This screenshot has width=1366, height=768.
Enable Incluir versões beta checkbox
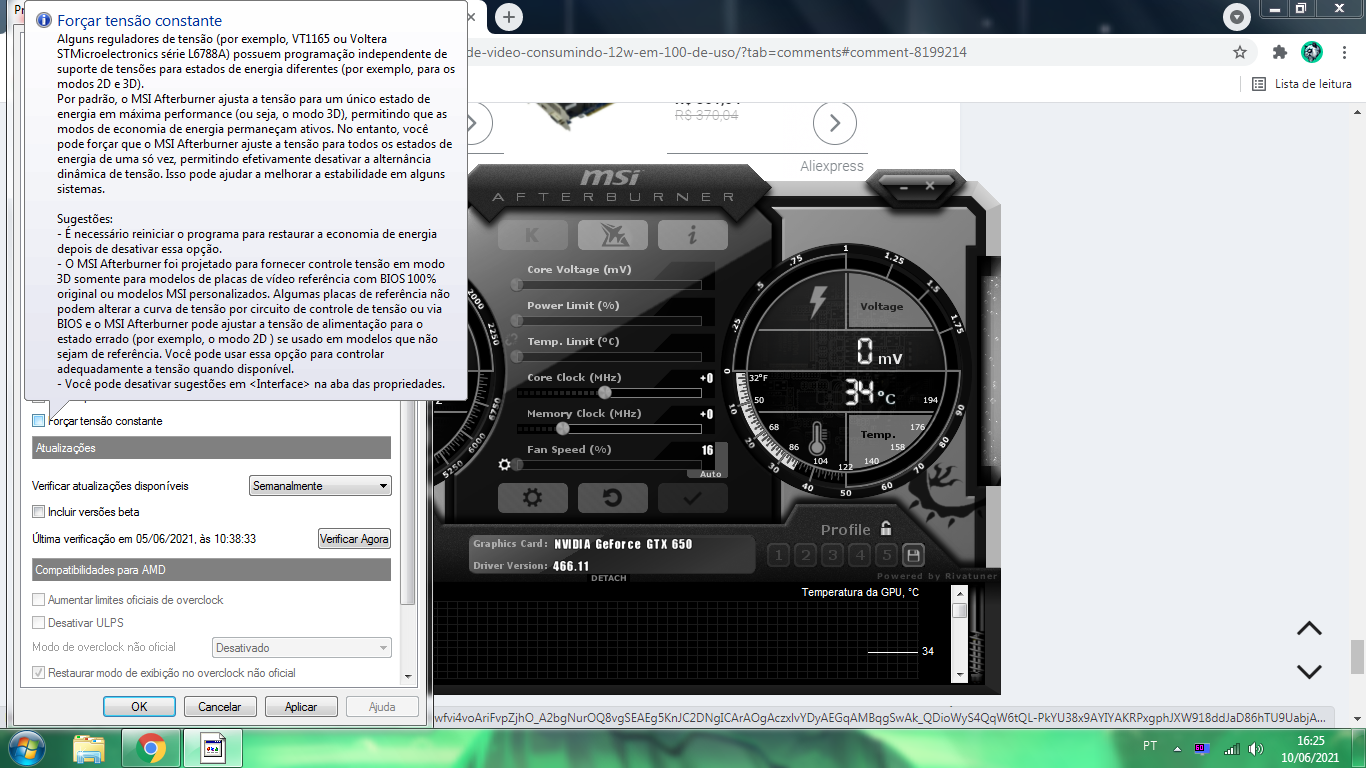coord(39,512)
